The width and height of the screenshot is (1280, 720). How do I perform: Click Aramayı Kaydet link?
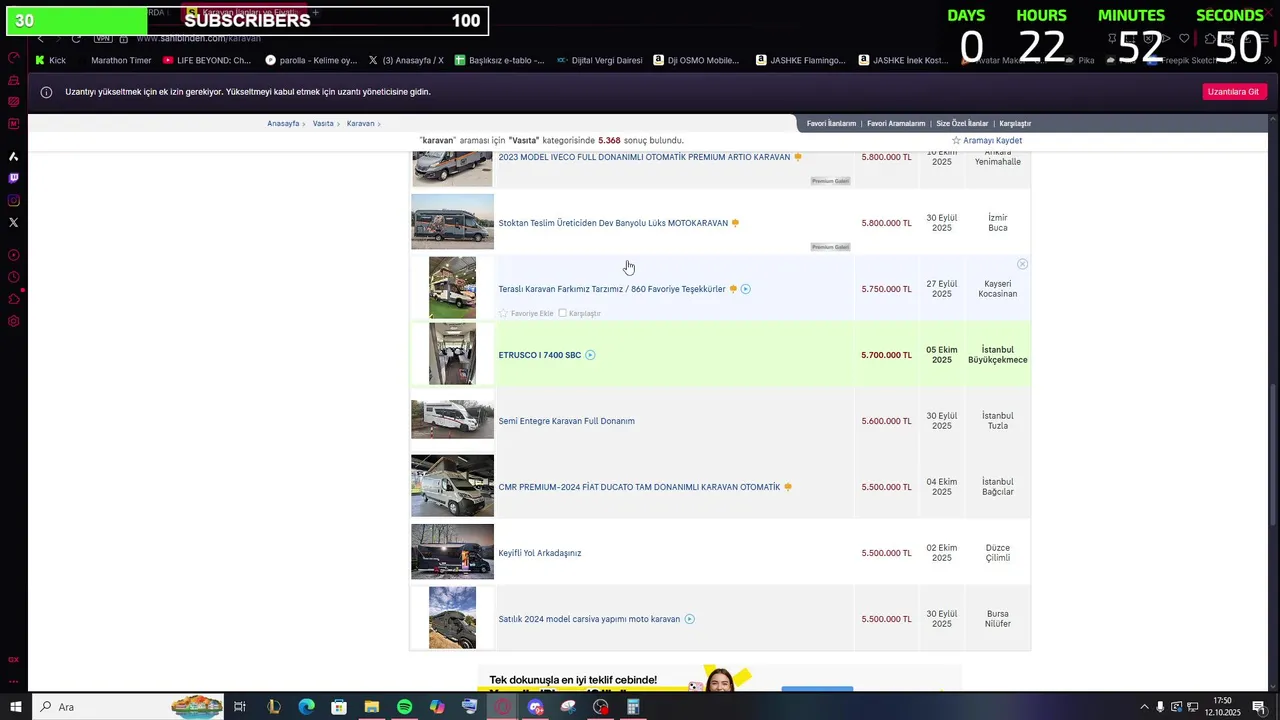click(x=992, y=140)
